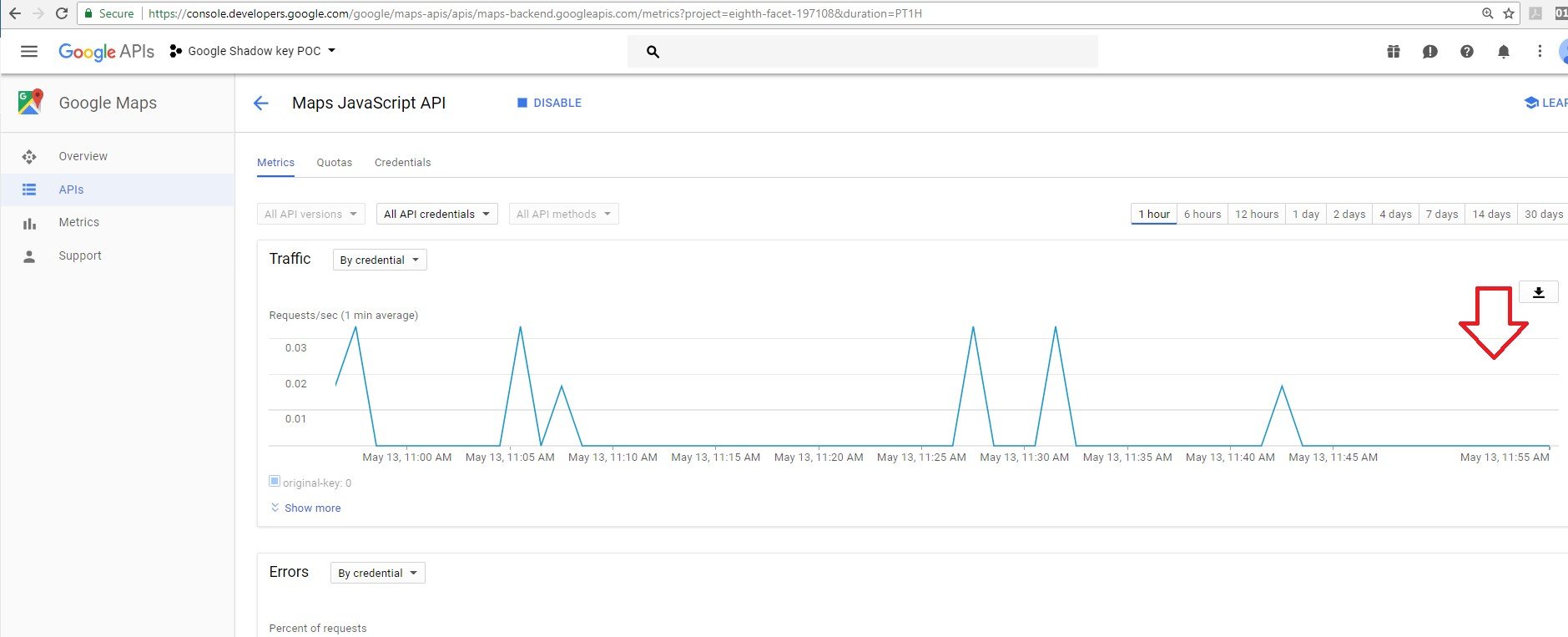Open notifications bell icon
Screen dimensions: 1568x637
click(x=1504, y=52)
